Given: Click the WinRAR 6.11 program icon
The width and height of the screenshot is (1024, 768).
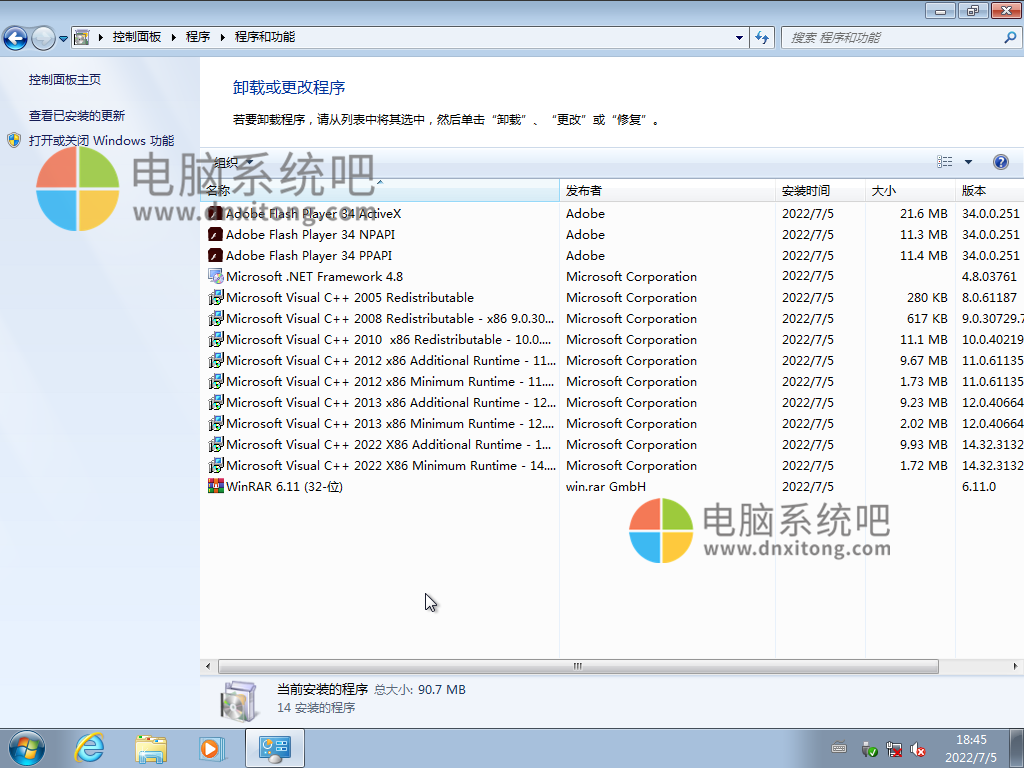Looking at the screenshot, I should pyautogui.click(x=215, y=487).
